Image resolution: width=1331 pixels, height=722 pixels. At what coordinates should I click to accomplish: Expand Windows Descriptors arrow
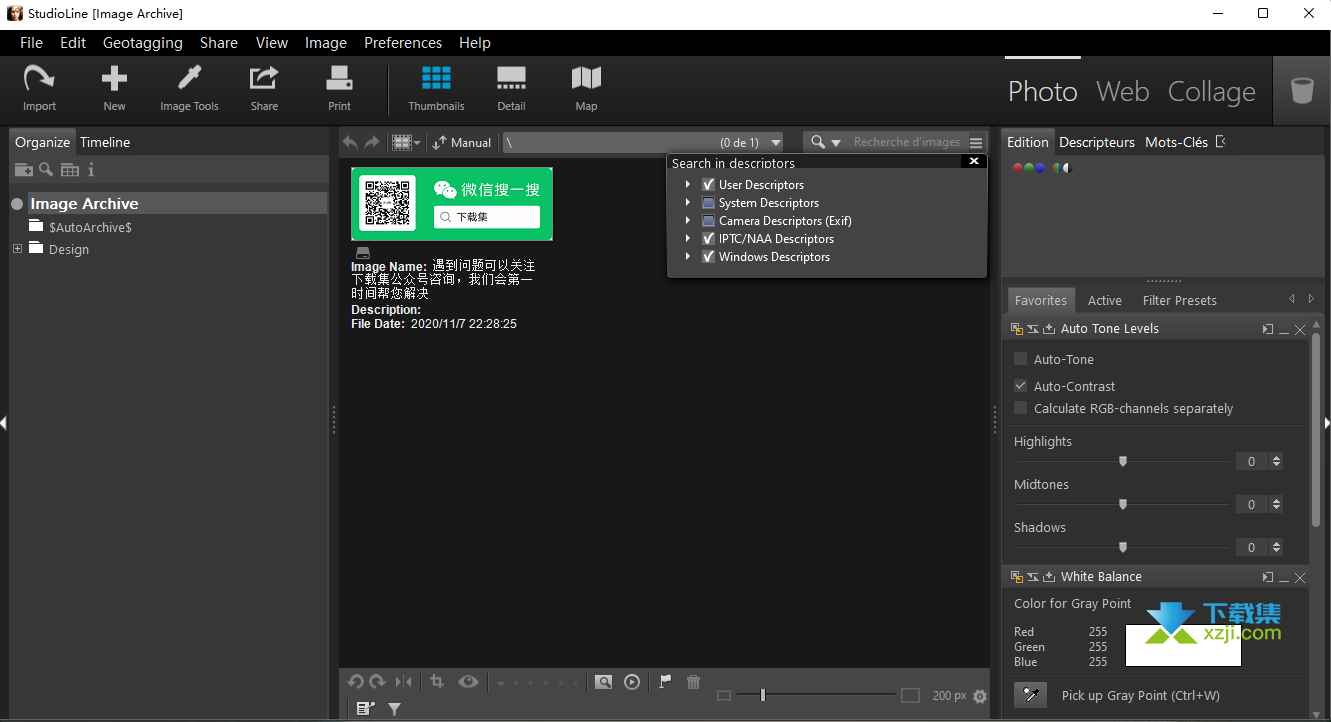(688, 256)
